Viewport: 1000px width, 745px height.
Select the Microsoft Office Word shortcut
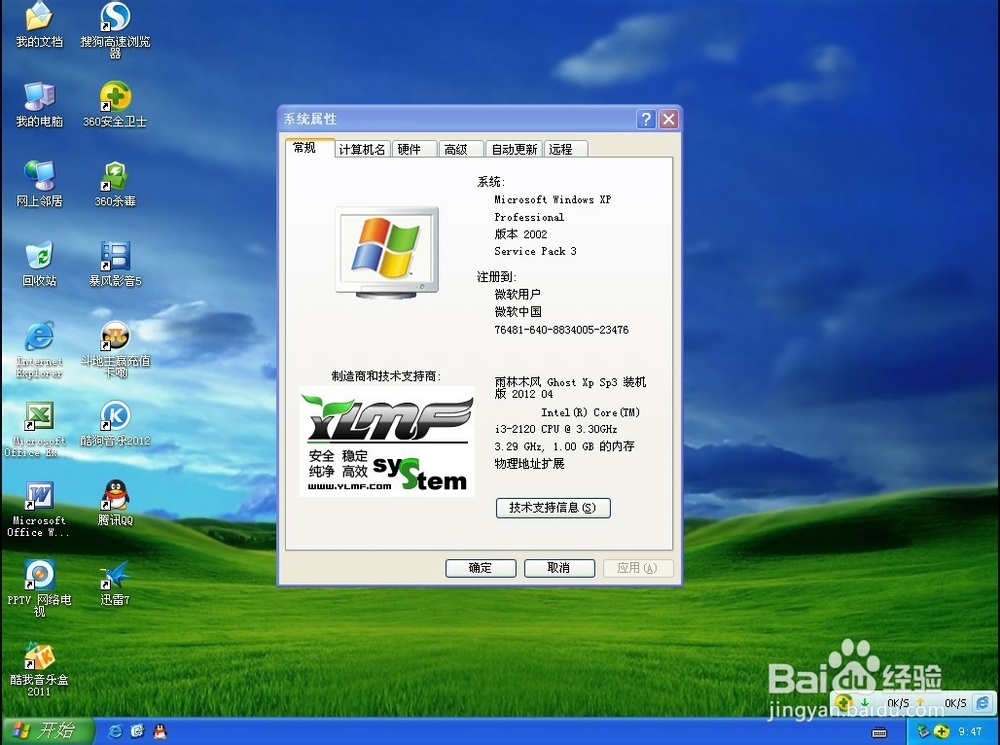tap(38, 509)
